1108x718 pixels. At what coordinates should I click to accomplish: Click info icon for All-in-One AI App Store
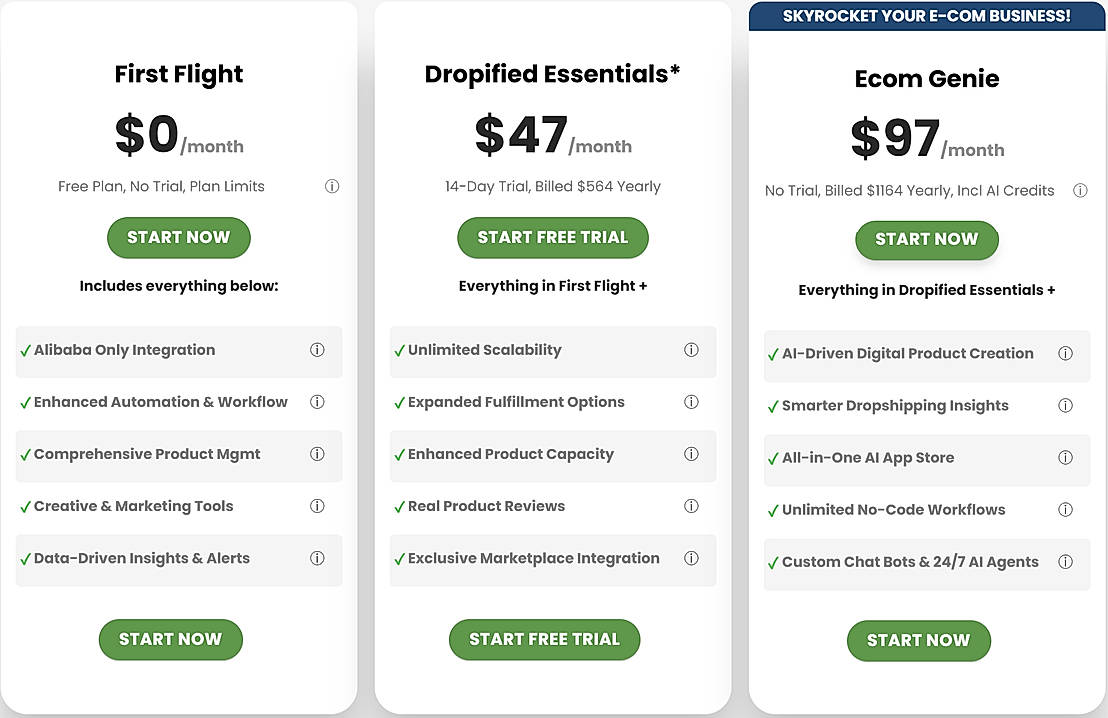(x=1065, y=458)
